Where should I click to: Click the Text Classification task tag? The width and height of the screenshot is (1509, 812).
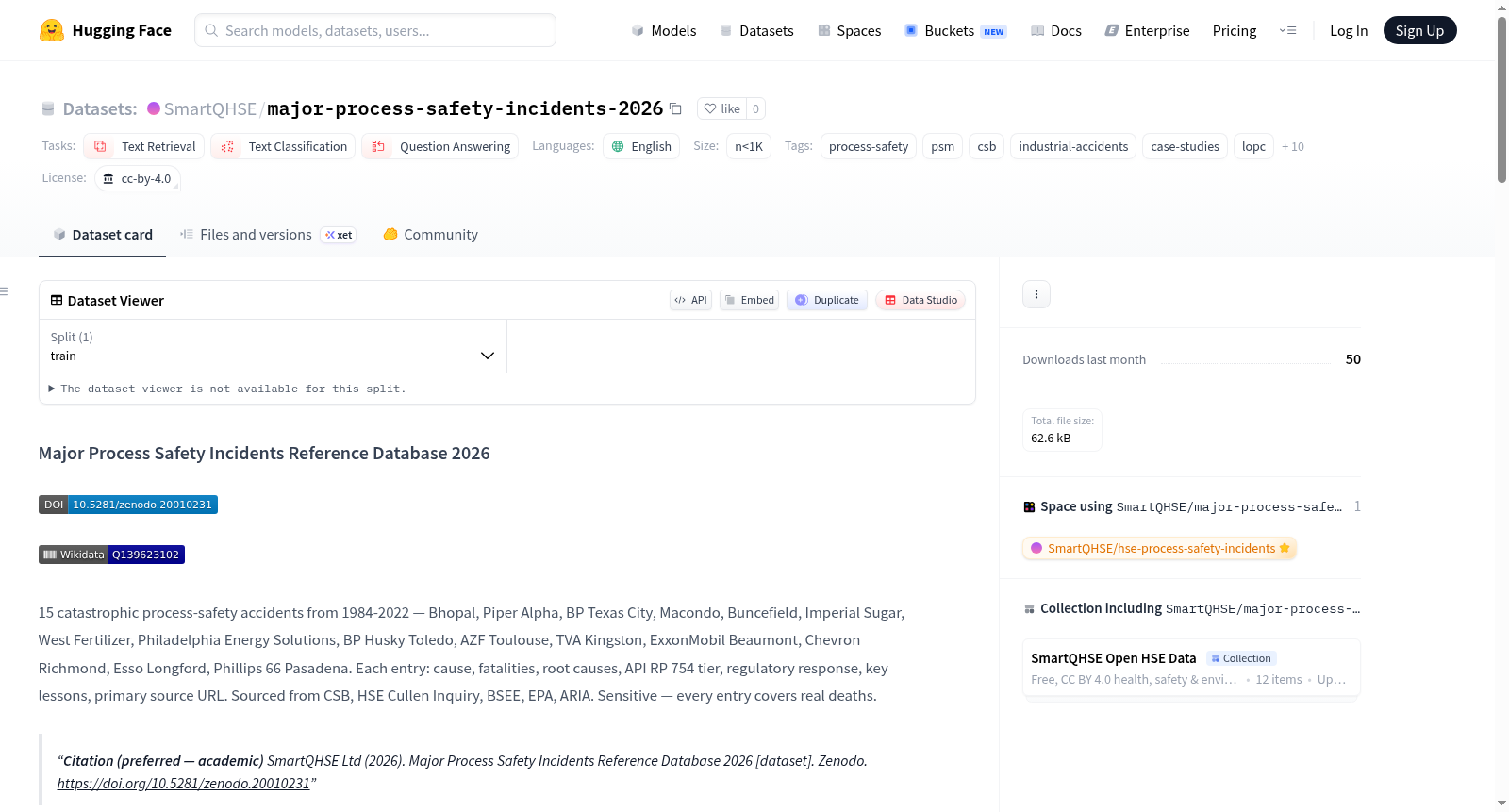tap(283, 146)
